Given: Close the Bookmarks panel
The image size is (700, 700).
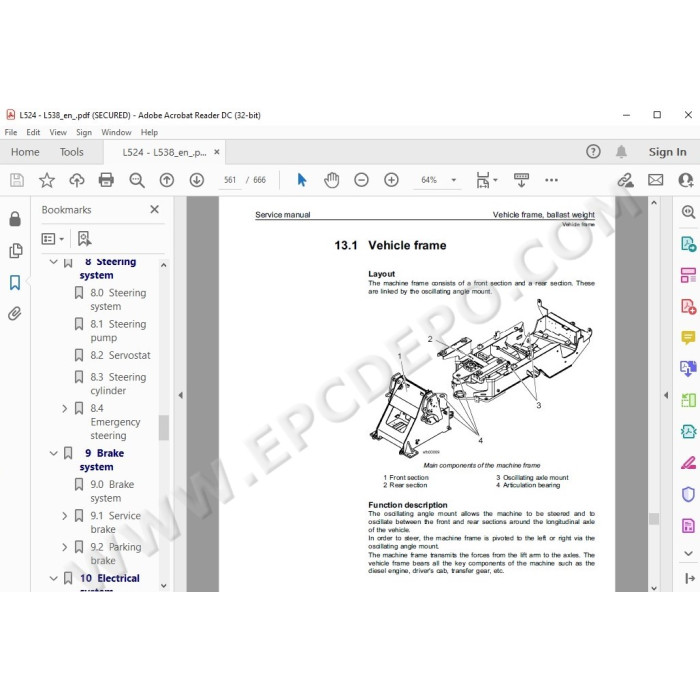Looking at the screenshot, I should [x=154, y=209].
